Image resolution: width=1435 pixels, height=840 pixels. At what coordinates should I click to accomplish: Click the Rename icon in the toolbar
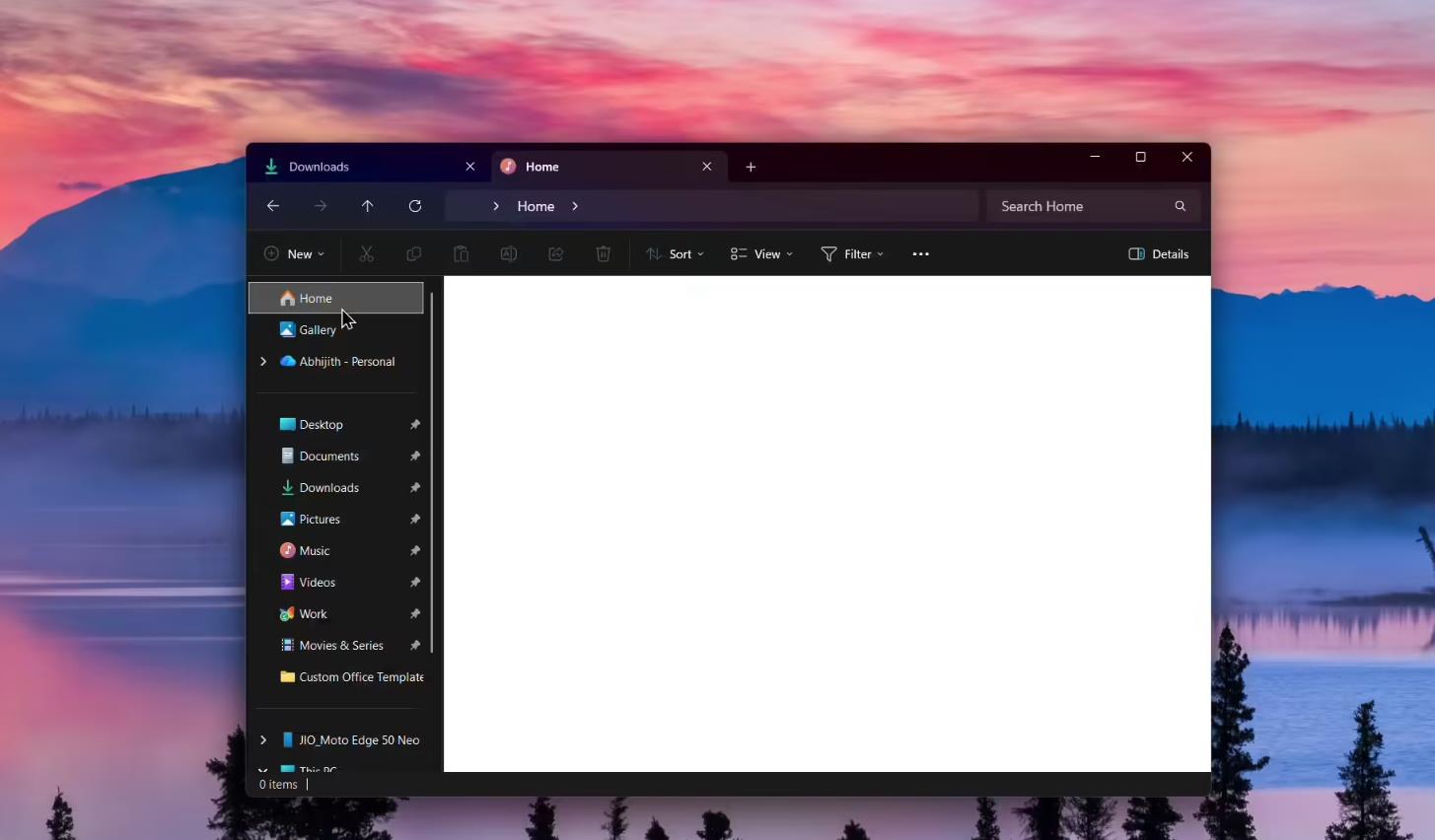click(x=508, y=253)
